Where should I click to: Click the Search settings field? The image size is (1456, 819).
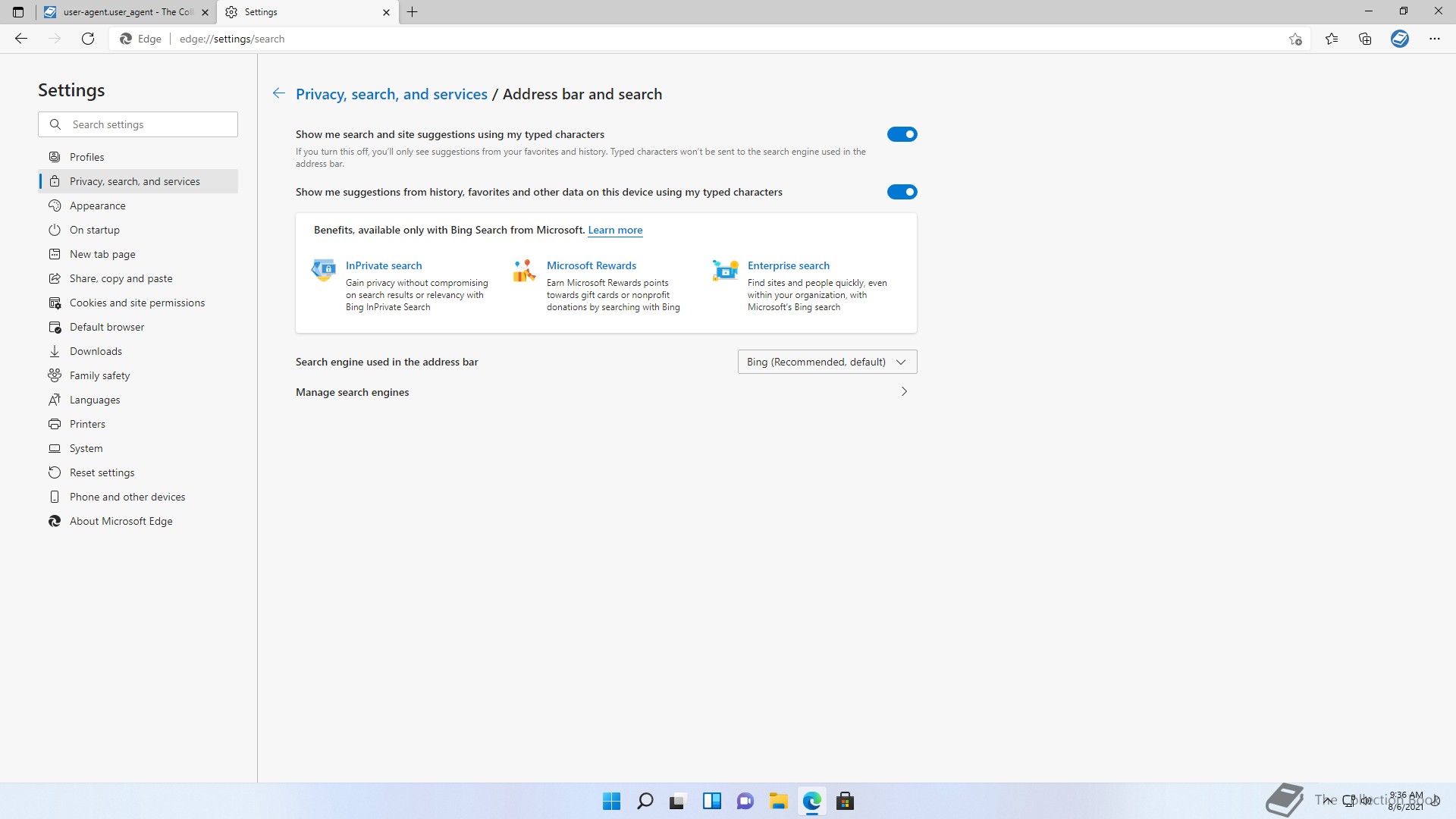point(138,124)
